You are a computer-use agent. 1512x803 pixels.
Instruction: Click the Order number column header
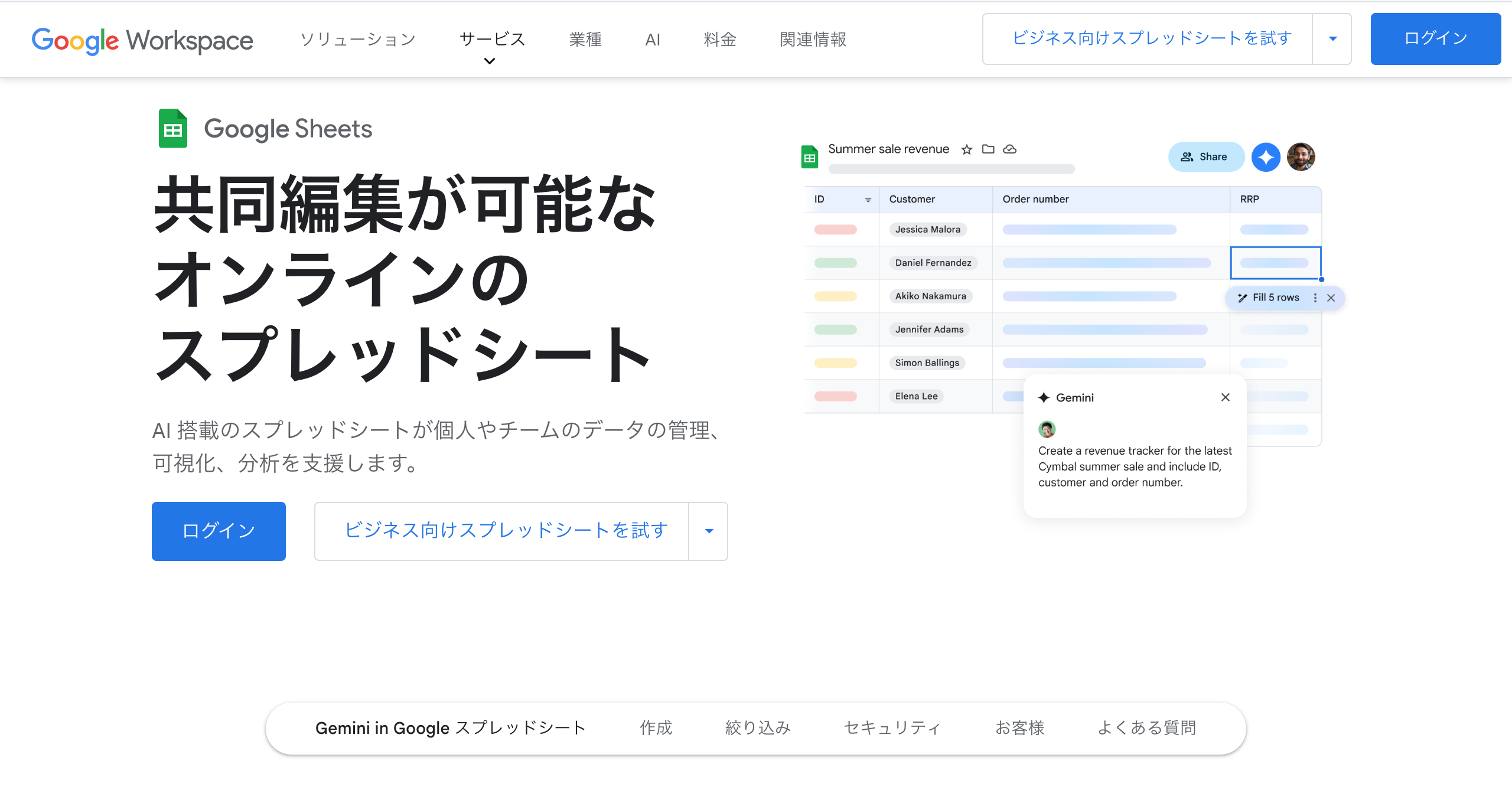coord(1111,200)
